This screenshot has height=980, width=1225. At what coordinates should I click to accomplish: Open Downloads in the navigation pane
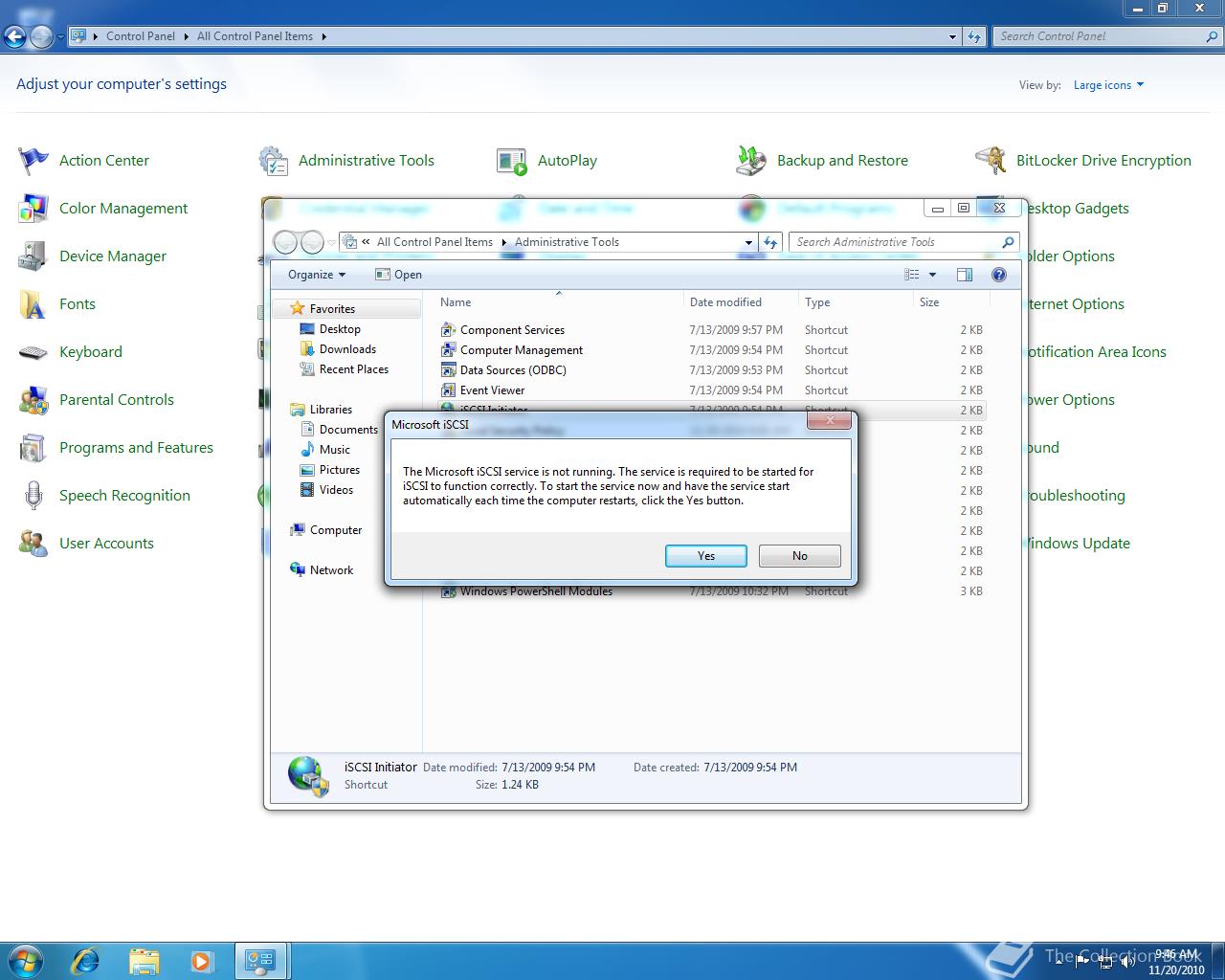tap(347, 349)
